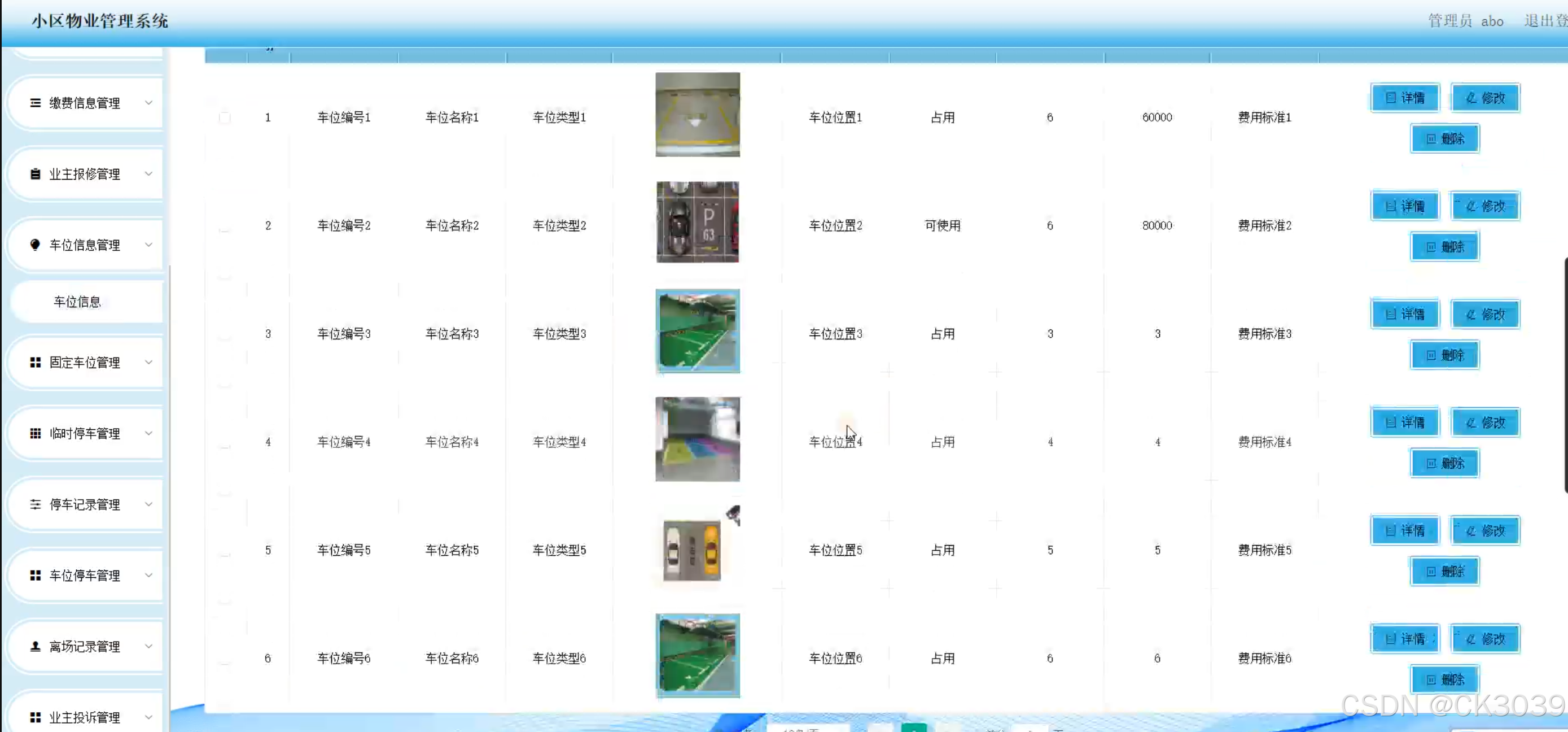
Task: Click the squares icon beside 车位停车管理
Action: point(36,576)
